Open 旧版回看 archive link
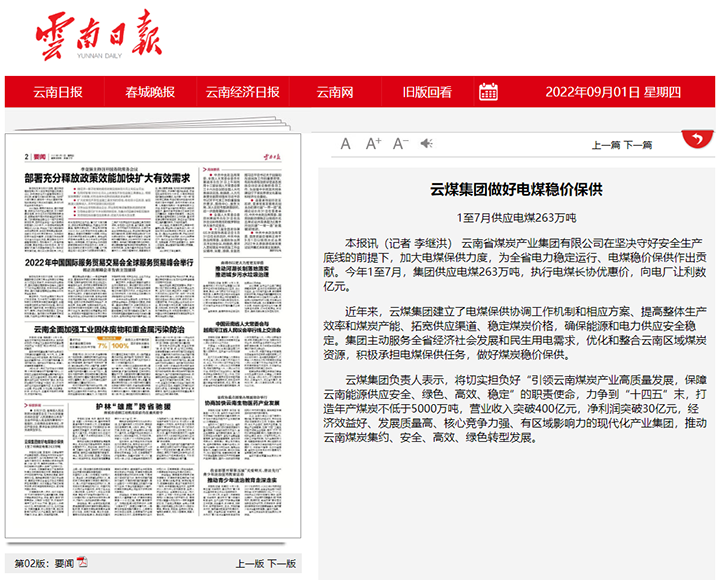Viewport: 720px width, 580px height. click(x=427, y=92)
